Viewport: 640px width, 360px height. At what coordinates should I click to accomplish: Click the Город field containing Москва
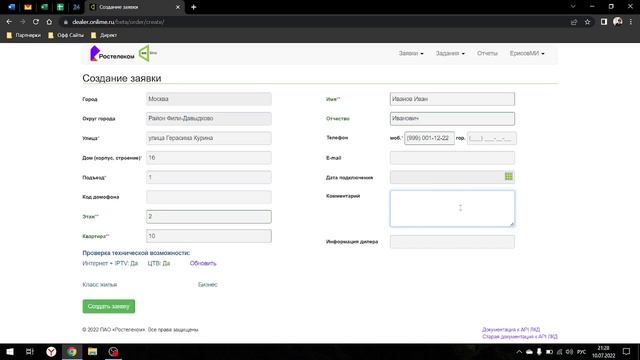point(209,99)
